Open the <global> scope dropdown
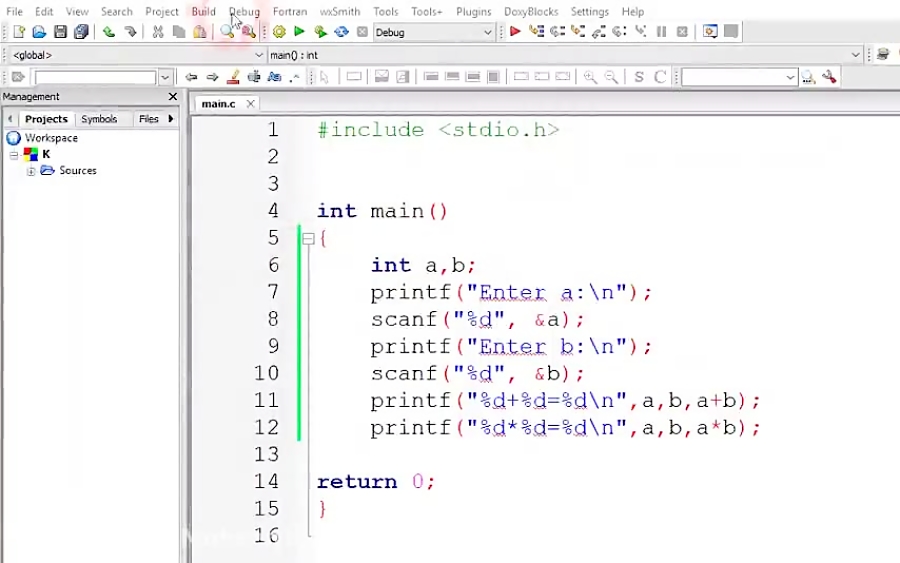The height and width of the screenshot is (563, 900). coord(259,55)
